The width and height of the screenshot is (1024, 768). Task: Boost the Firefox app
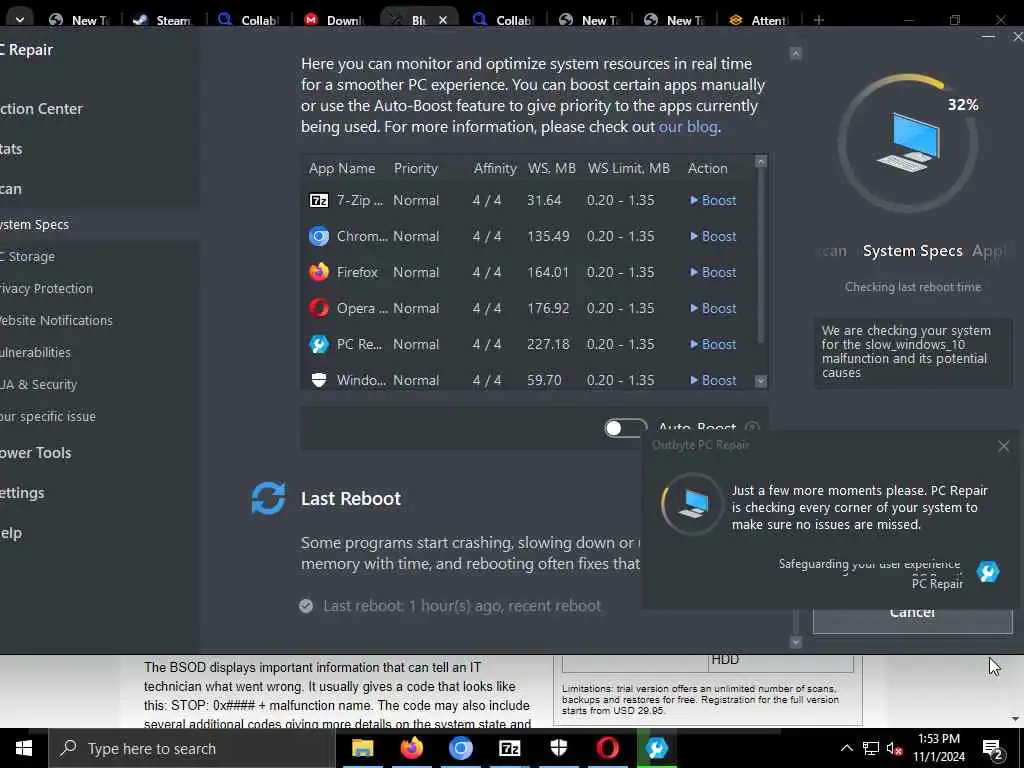(x=713, y=272)
